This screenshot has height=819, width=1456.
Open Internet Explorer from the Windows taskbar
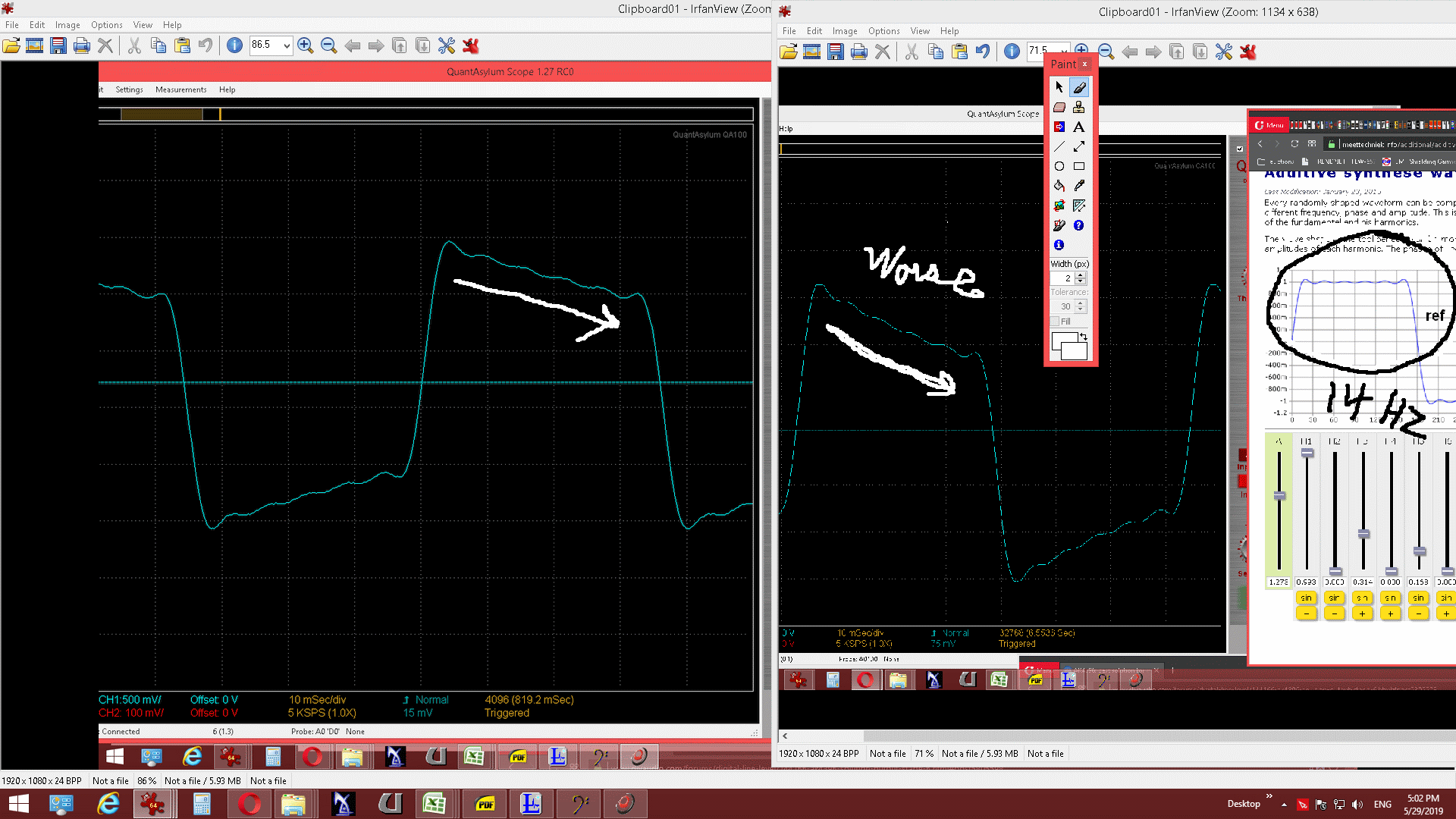(108, 804)
